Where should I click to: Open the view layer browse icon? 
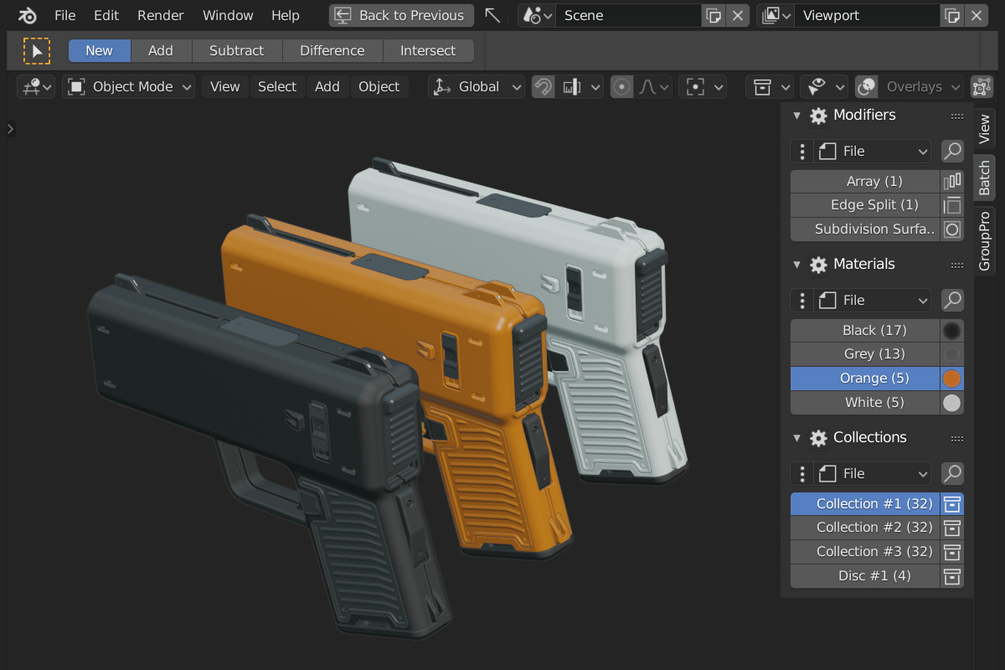(776, 15)
